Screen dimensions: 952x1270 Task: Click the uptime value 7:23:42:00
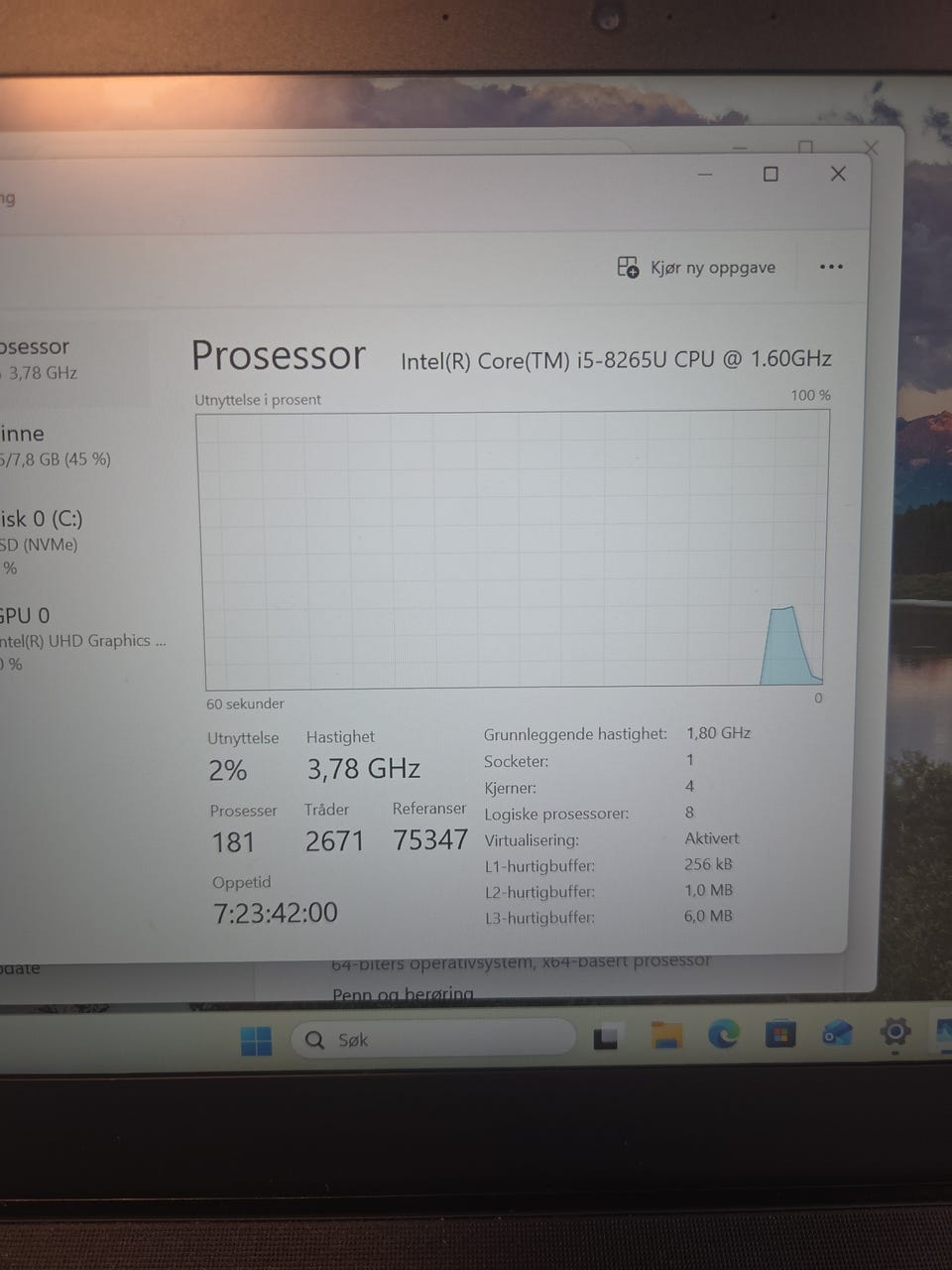[276, 913]
